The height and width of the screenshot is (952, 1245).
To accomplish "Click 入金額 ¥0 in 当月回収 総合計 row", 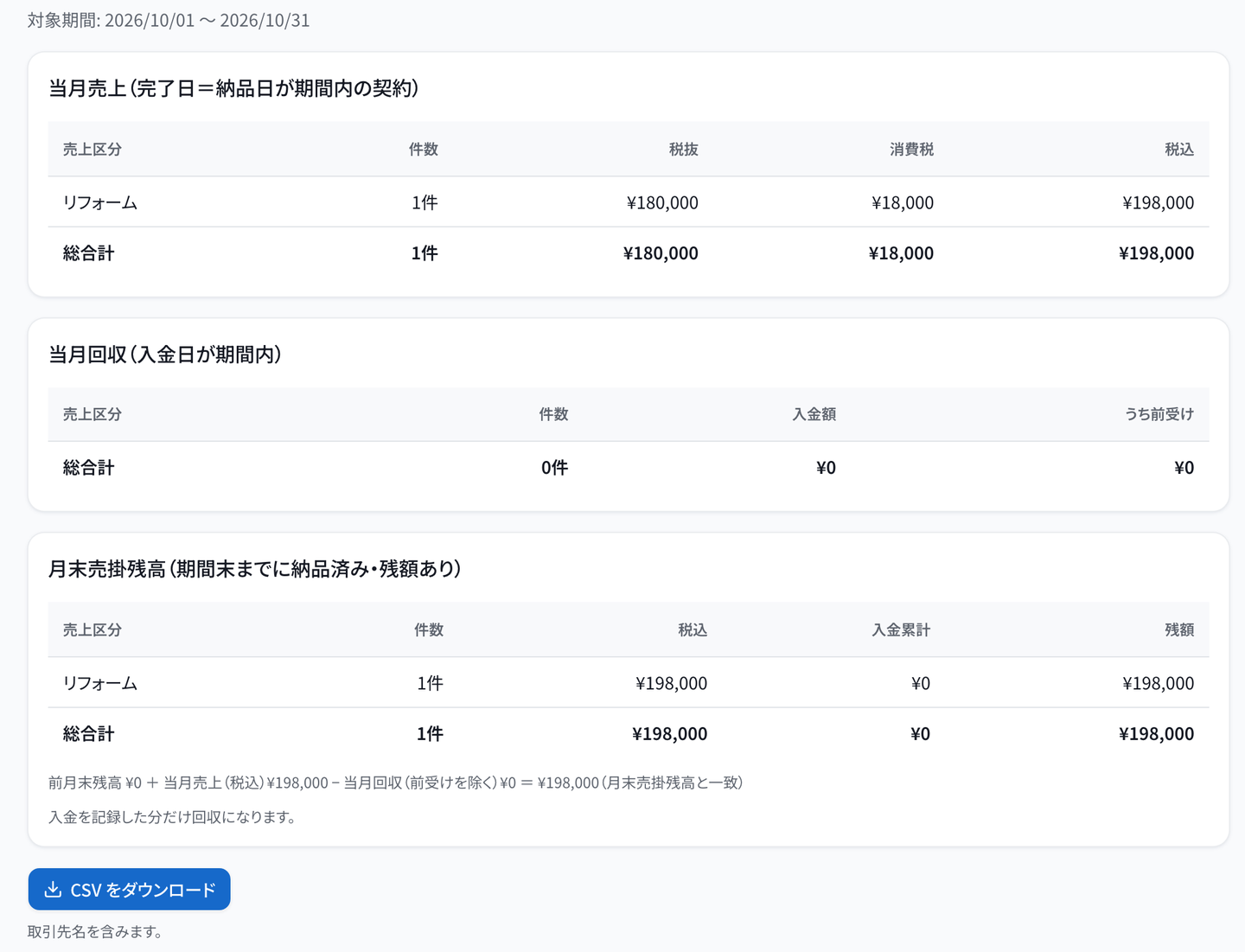I will click(x=826, y=468).
